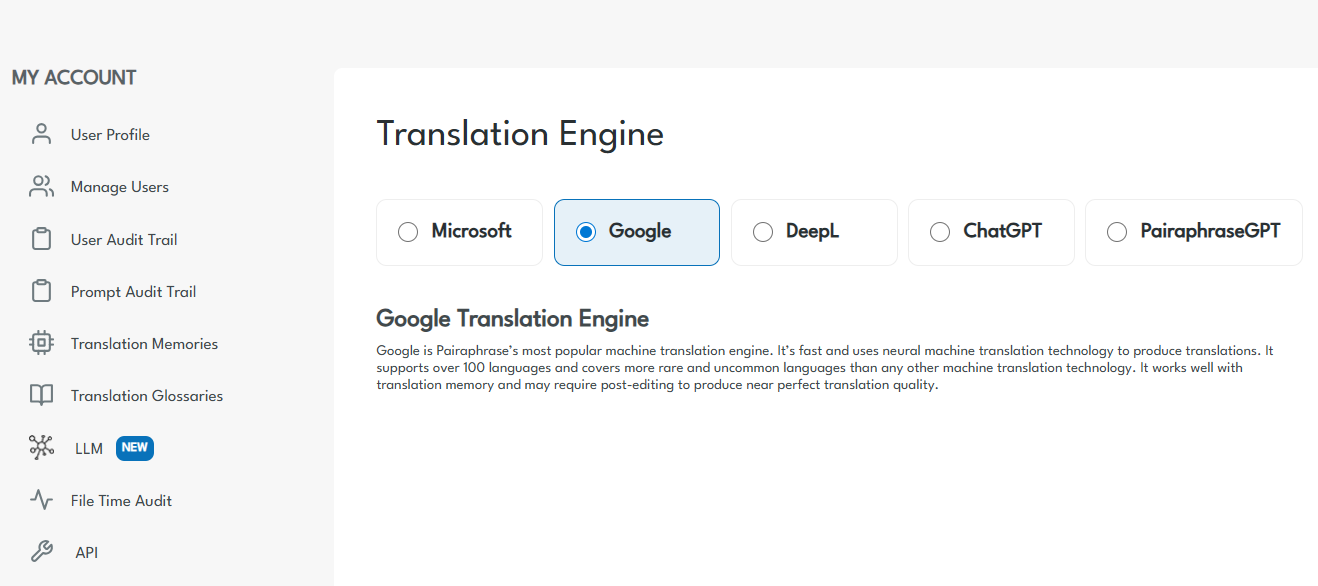
Task: Select the ChatGPT radio button
Action: click(940, 231)
